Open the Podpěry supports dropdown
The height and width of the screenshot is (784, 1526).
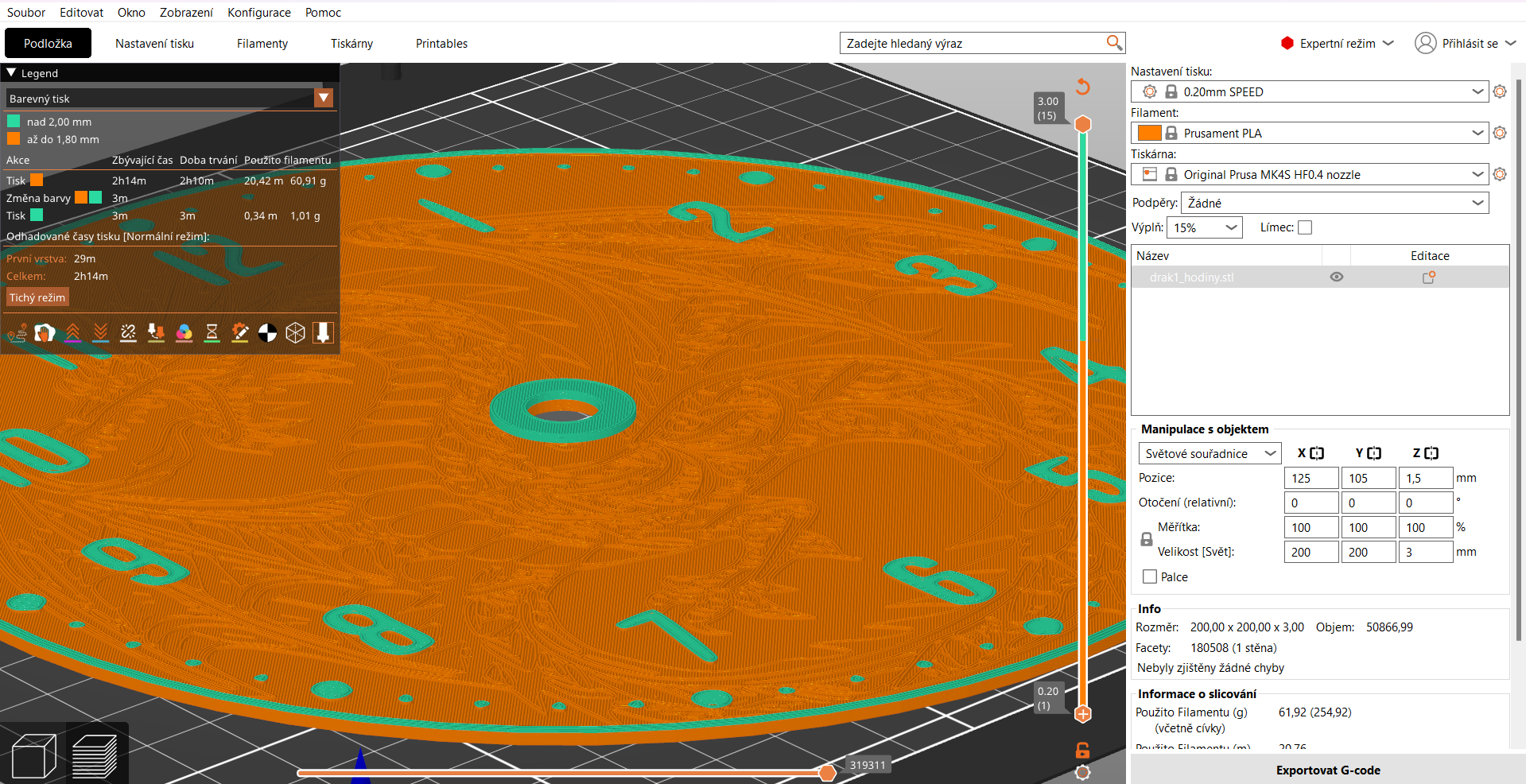pos(1334,203)
